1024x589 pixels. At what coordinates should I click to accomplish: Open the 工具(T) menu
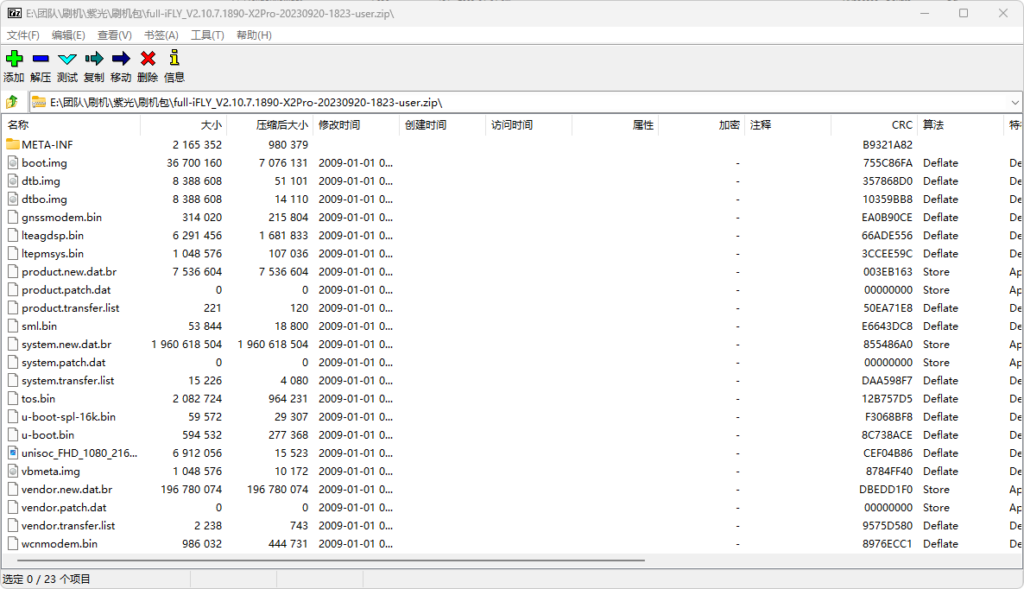tap(207, 35)
